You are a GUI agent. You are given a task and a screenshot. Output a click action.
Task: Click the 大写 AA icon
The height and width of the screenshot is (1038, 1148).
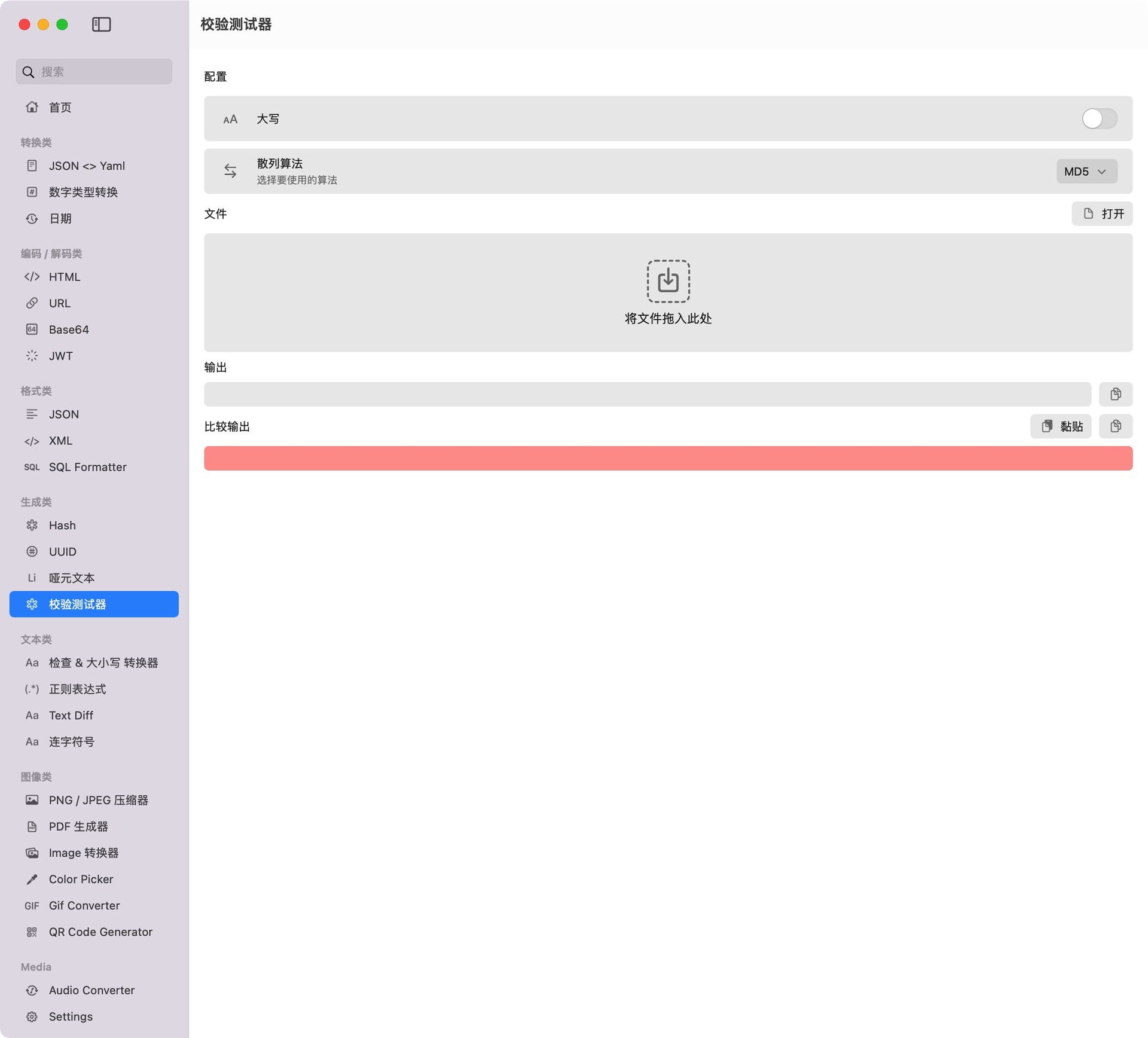pos(230,119)
